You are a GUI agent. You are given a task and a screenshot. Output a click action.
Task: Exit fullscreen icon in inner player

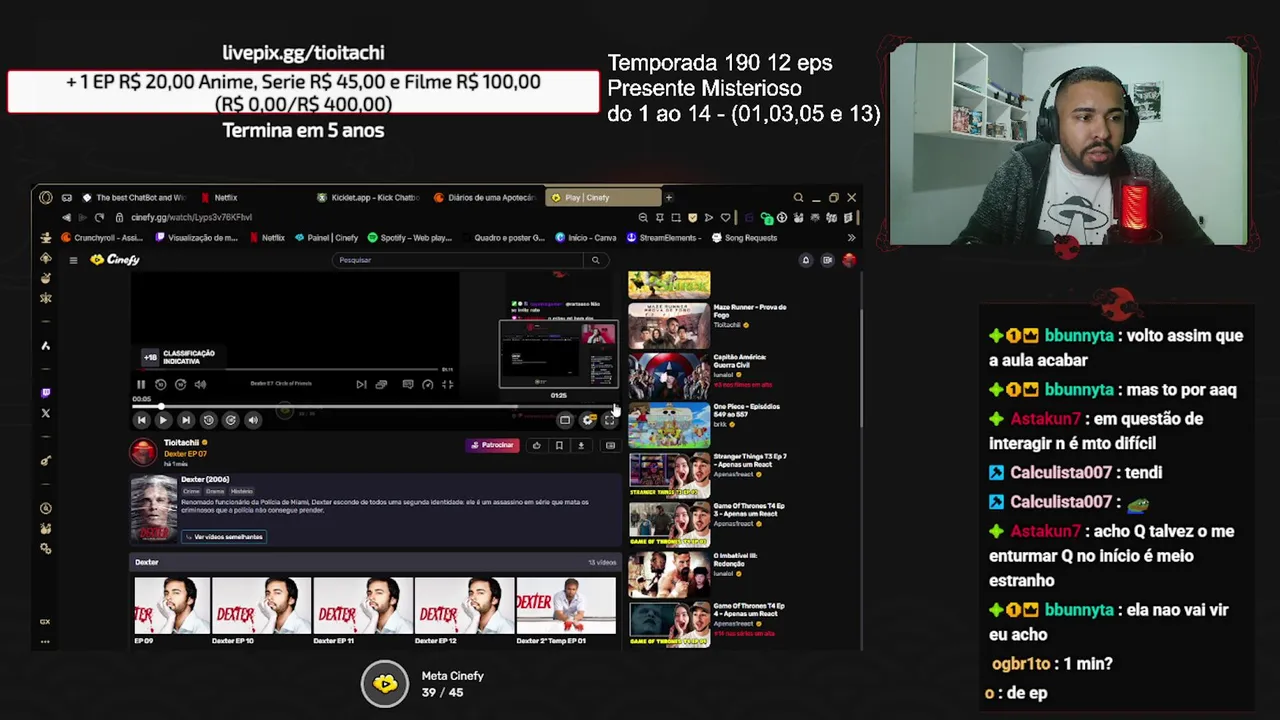447,384
